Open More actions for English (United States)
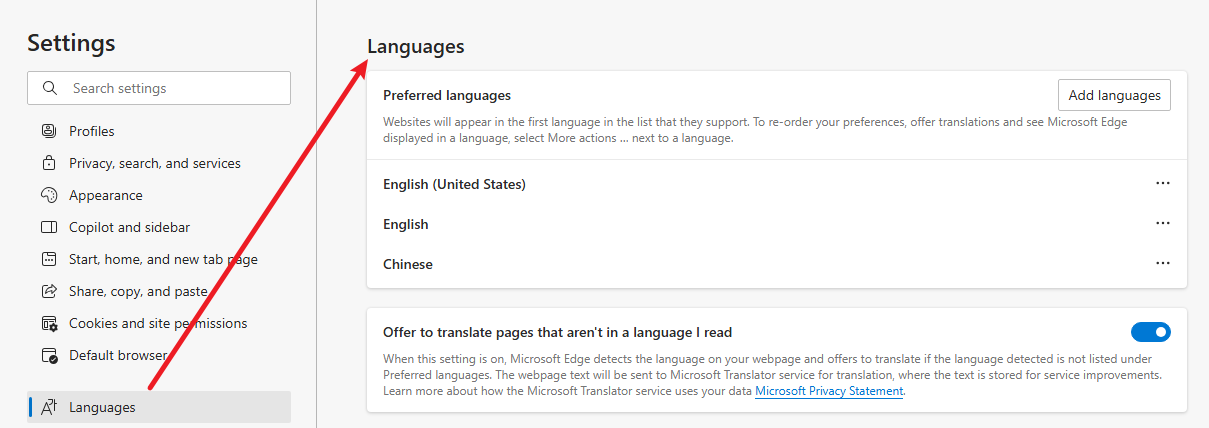Image resolution: width=1209 pixels, height=428 pixels. click(x=1162, y=184)
